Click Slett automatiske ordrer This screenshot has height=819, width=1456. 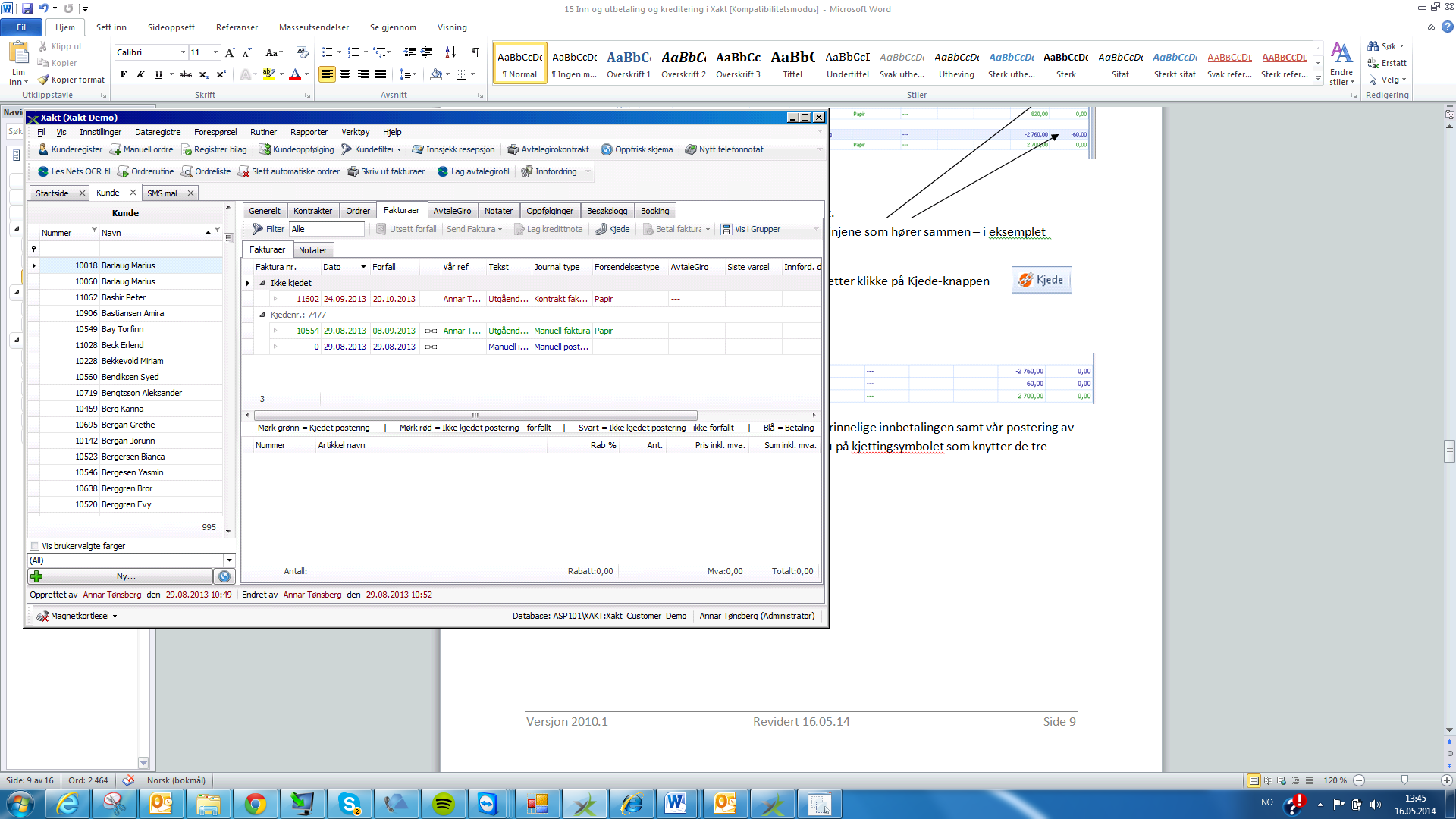289,171
